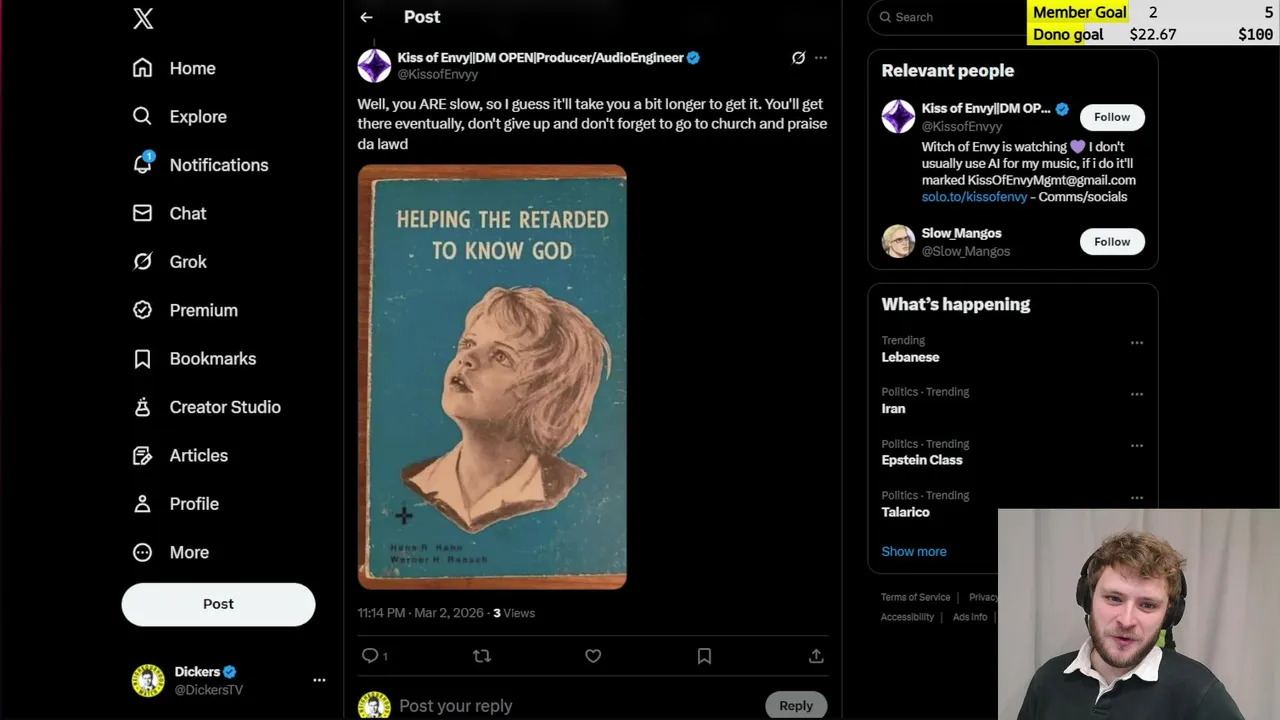Viewport: 1280px width, 720px height.
Task: Navigate to Bookmarks in sidebar
Action: tap(212, 359)
